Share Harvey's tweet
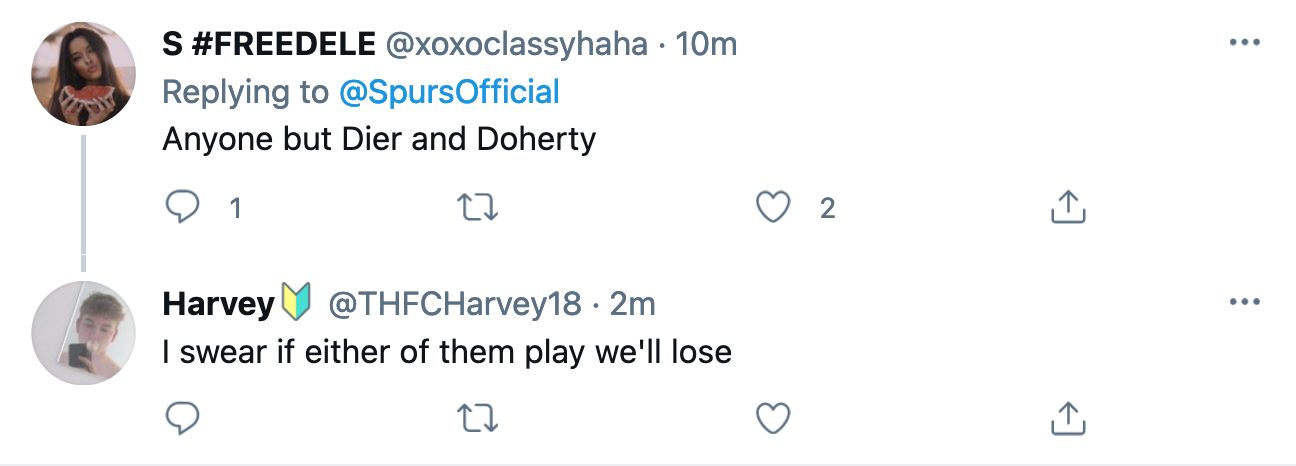The image size is (1296, 466). (1067, 417)
